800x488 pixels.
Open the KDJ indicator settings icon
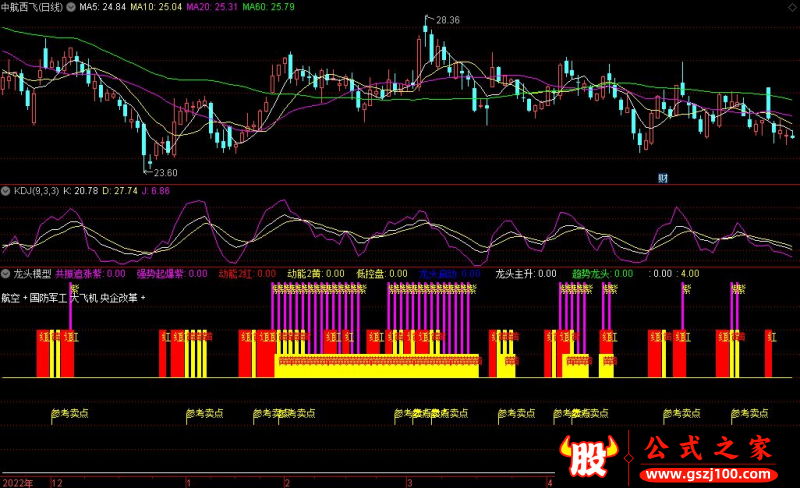pos(5,190)
